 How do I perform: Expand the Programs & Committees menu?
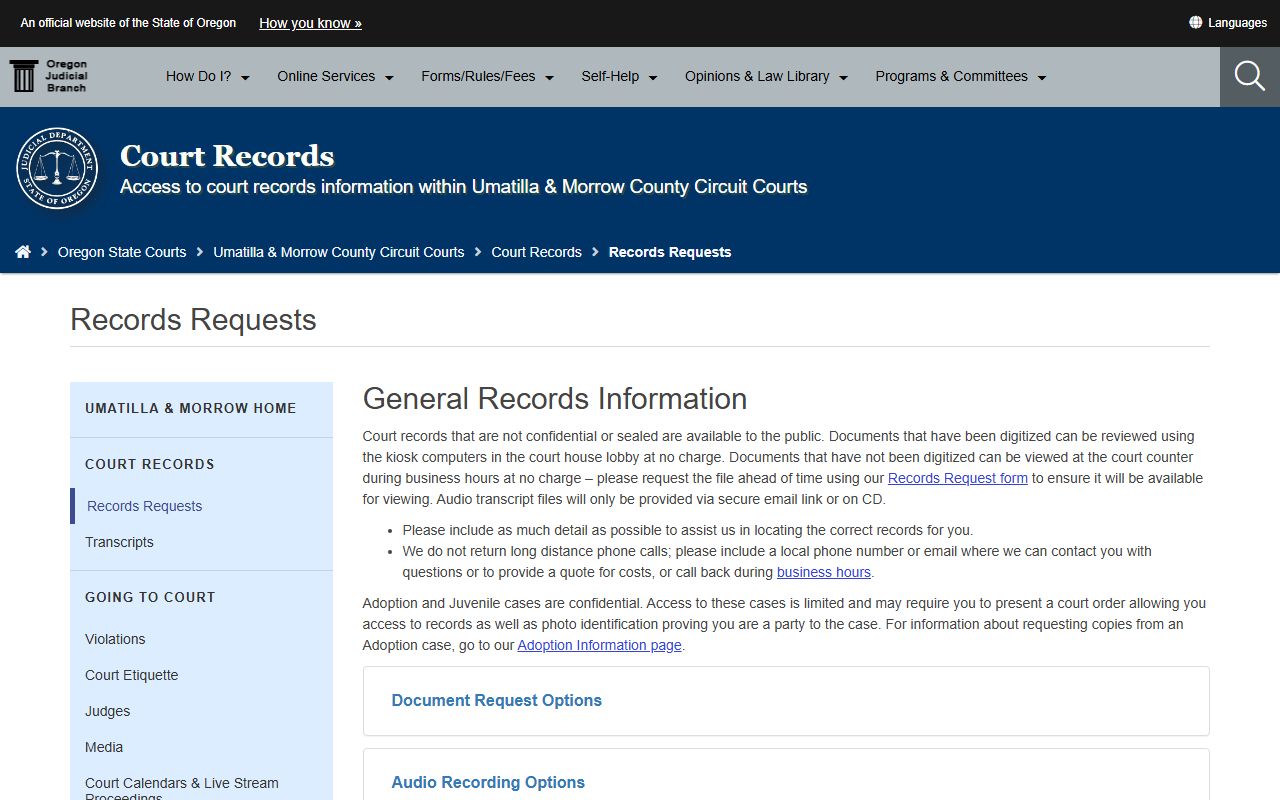pos(960,76)
